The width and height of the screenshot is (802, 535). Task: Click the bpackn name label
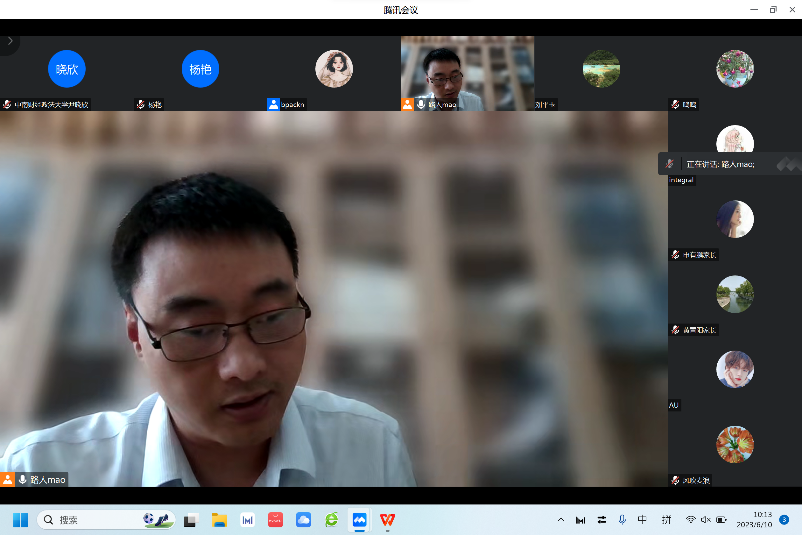pos(293,104)
